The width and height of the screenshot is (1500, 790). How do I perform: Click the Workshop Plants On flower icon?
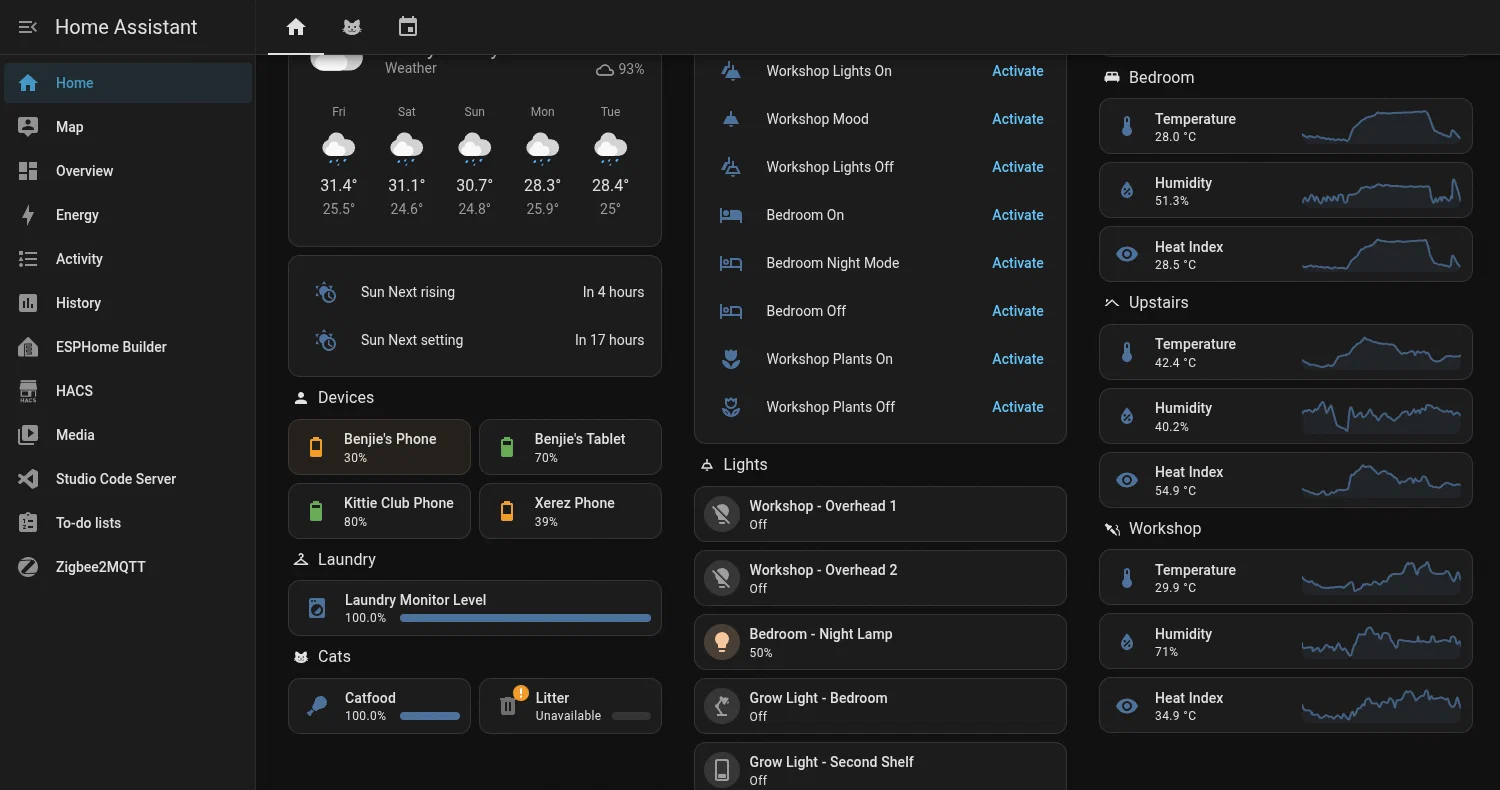click(x=731, y=359)
